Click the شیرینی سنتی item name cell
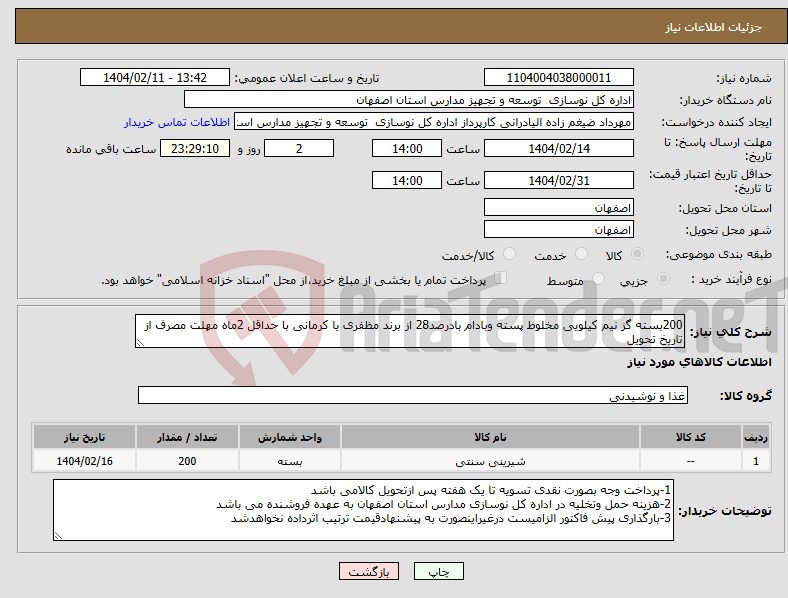Viewport: 788px width, 598px height. tap(490, 461)
